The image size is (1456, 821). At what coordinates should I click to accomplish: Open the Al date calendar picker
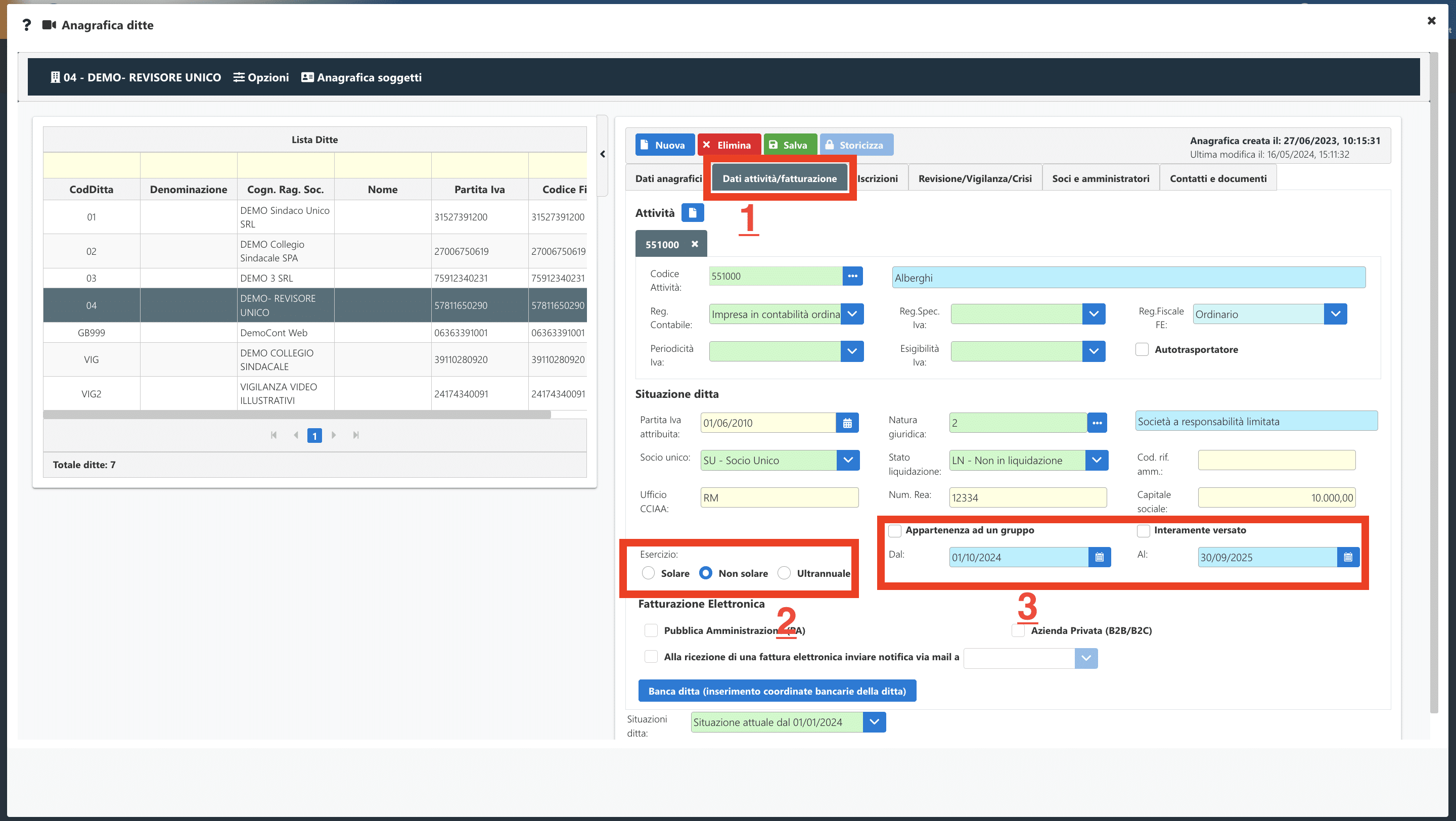coord(1348,557)
